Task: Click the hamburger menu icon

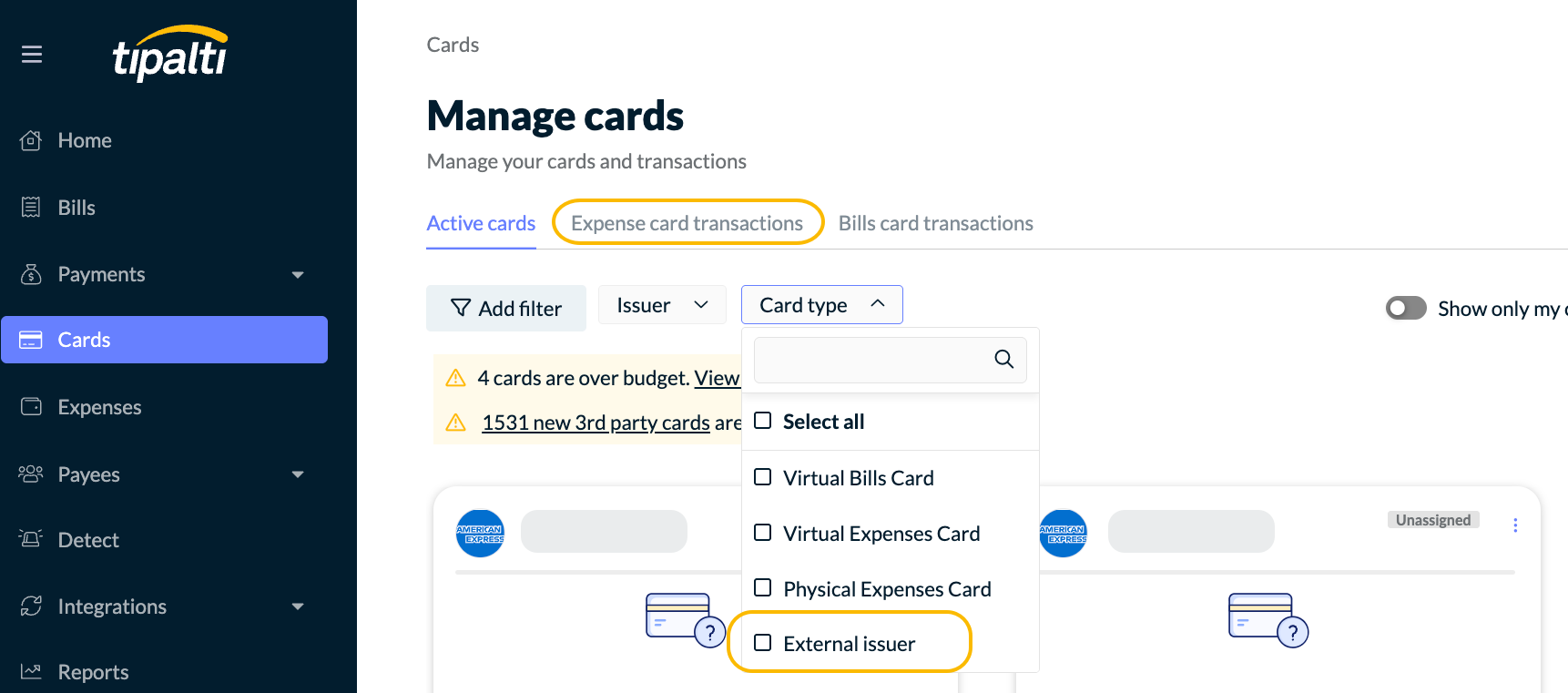Action: 32,55
